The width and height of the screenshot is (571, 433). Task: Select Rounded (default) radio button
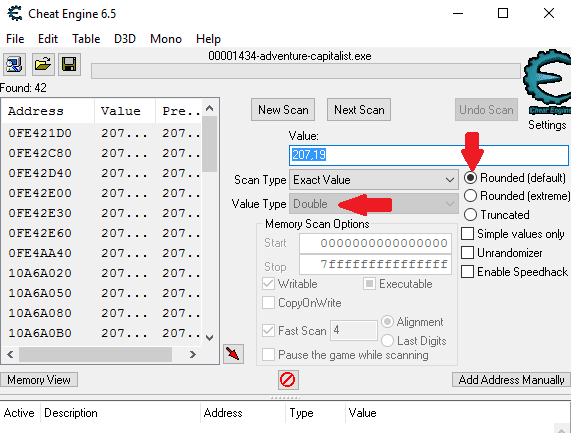pos(470,178)
